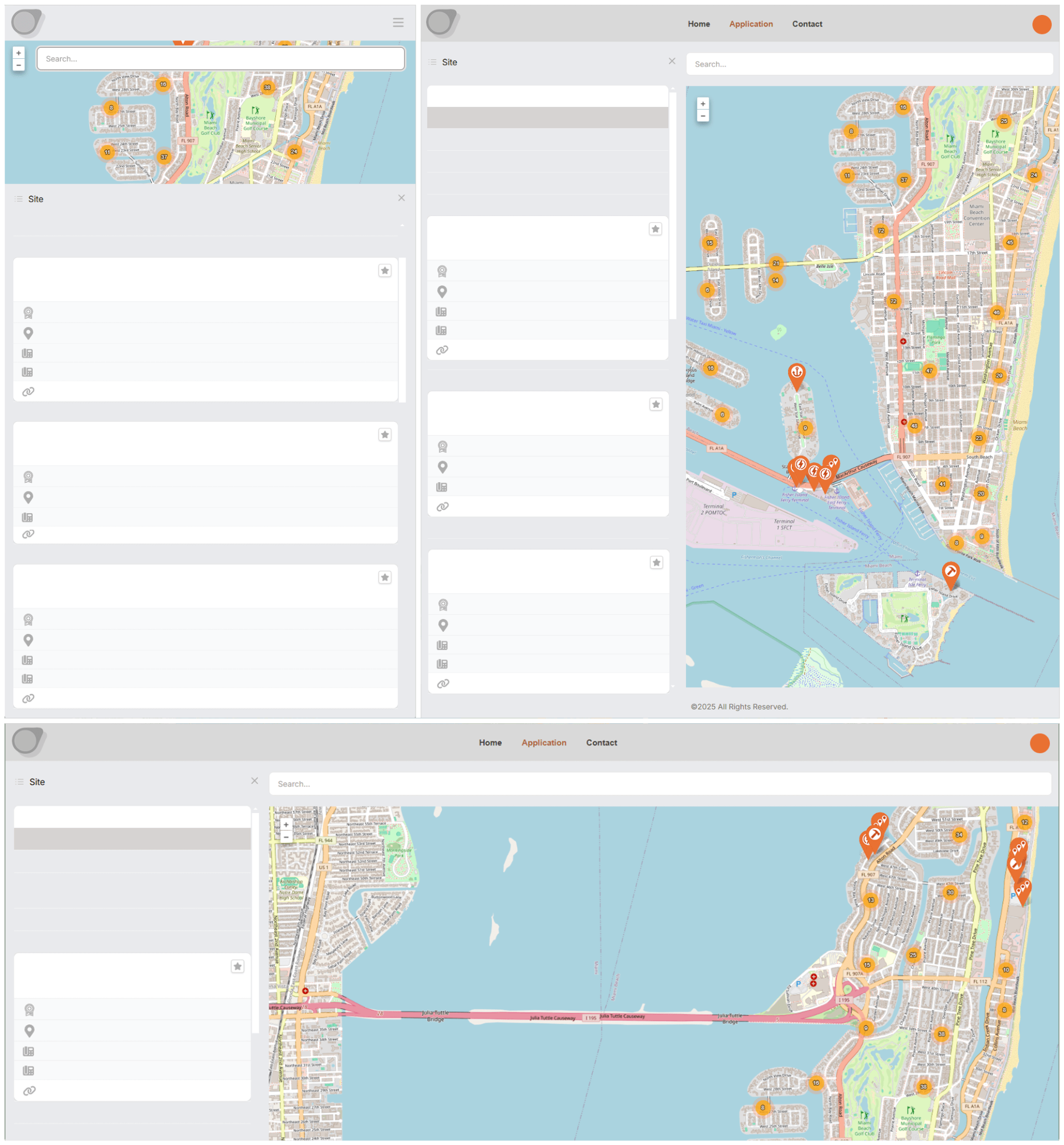Viewport: 1064px width, 1145px height.
Task: Click the mobile view Site list scrollbar
Action: click(402, 330)
